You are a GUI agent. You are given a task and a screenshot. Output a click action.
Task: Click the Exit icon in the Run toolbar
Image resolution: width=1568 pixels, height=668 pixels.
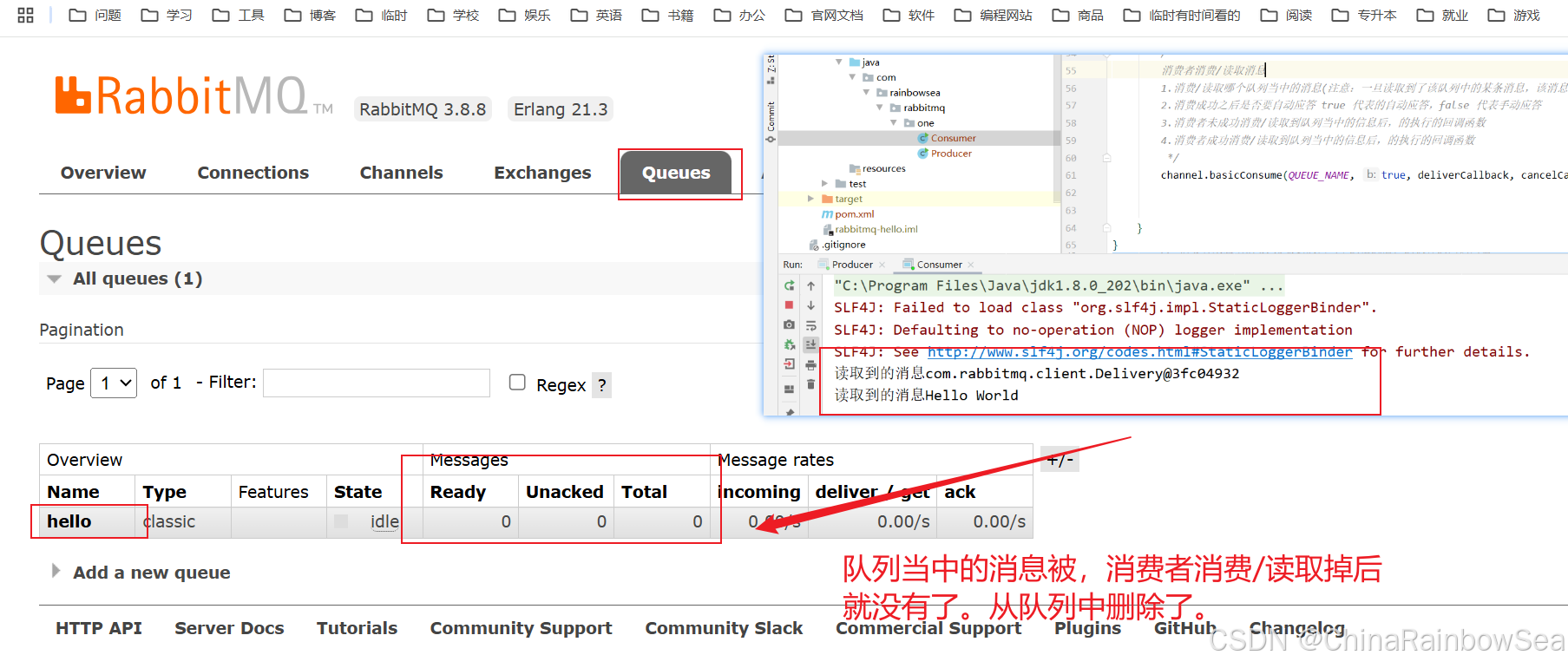click(789, 363)
